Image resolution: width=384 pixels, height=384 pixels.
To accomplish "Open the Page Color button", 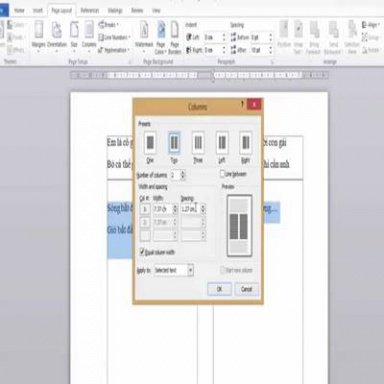I will coord(161,37).
